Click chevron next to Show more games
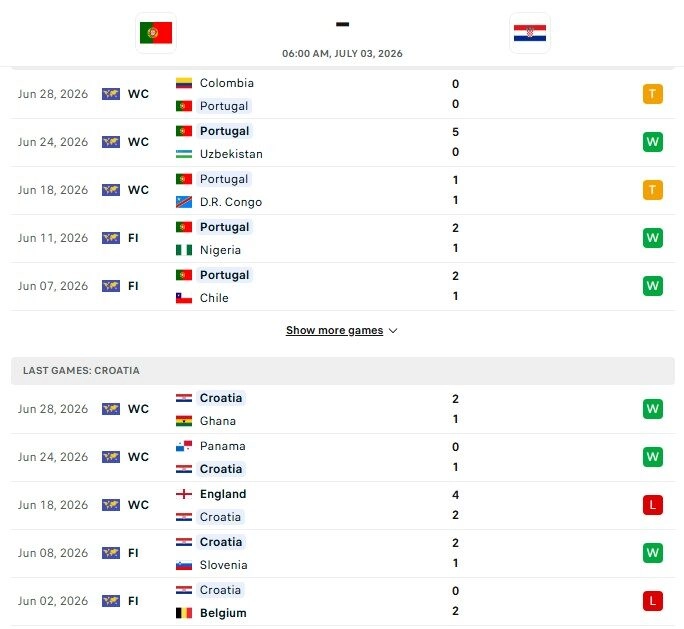Screen dimensions: 684x629 point(393,331)
